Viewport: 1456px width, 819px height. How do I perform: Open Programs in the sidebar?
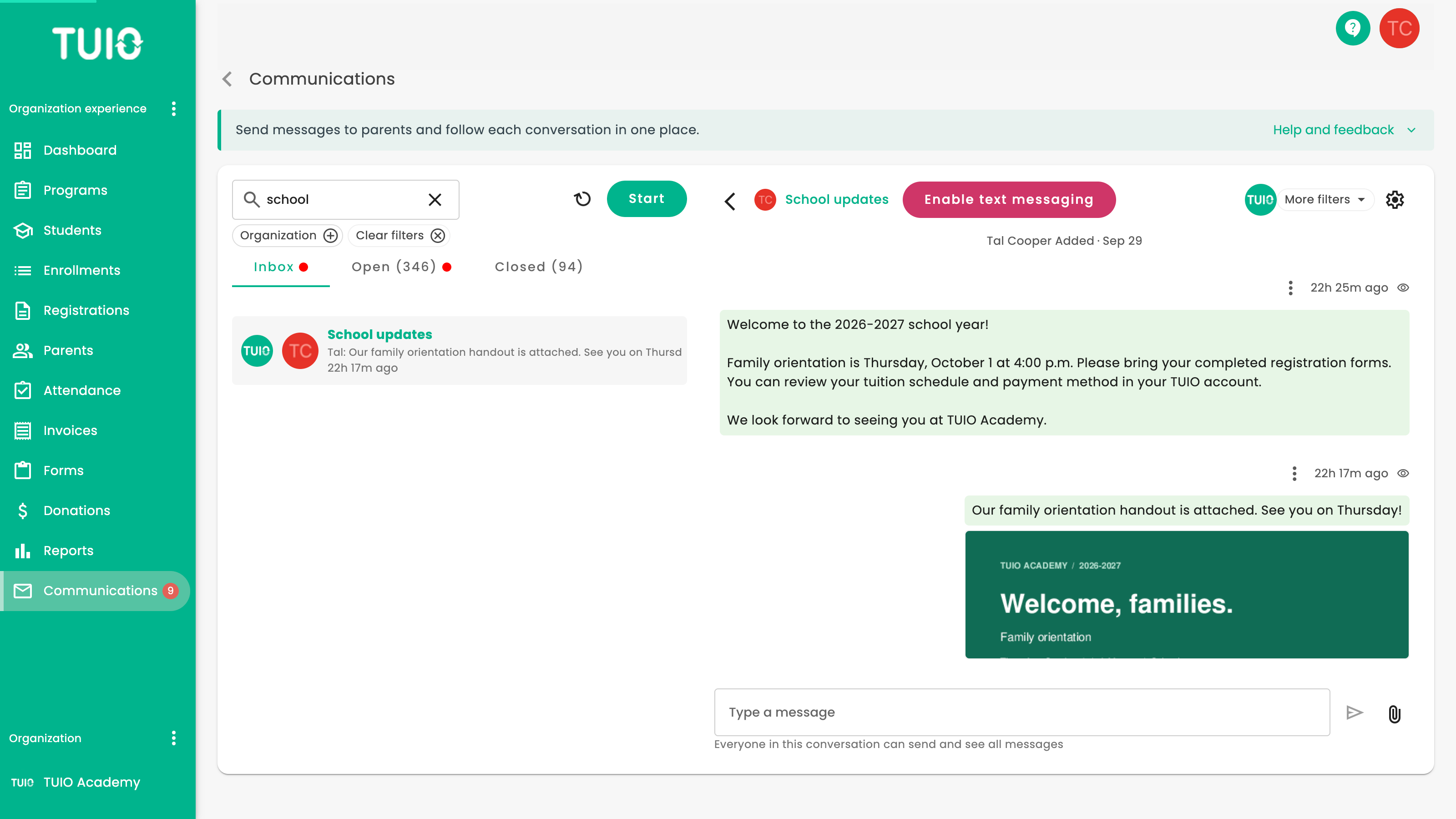[x=96, y=191]
